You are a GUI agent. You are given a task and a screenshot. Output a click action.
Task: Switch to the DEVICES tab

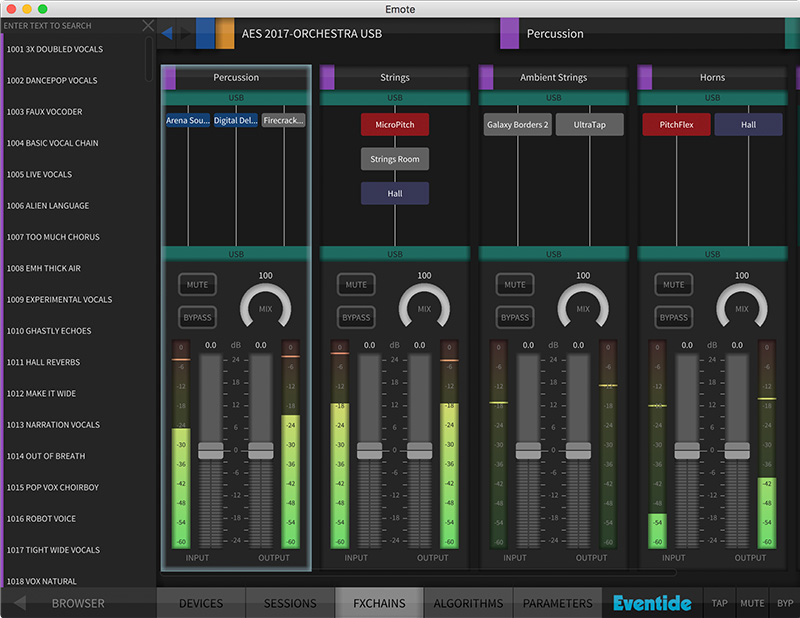click(201, 603)
